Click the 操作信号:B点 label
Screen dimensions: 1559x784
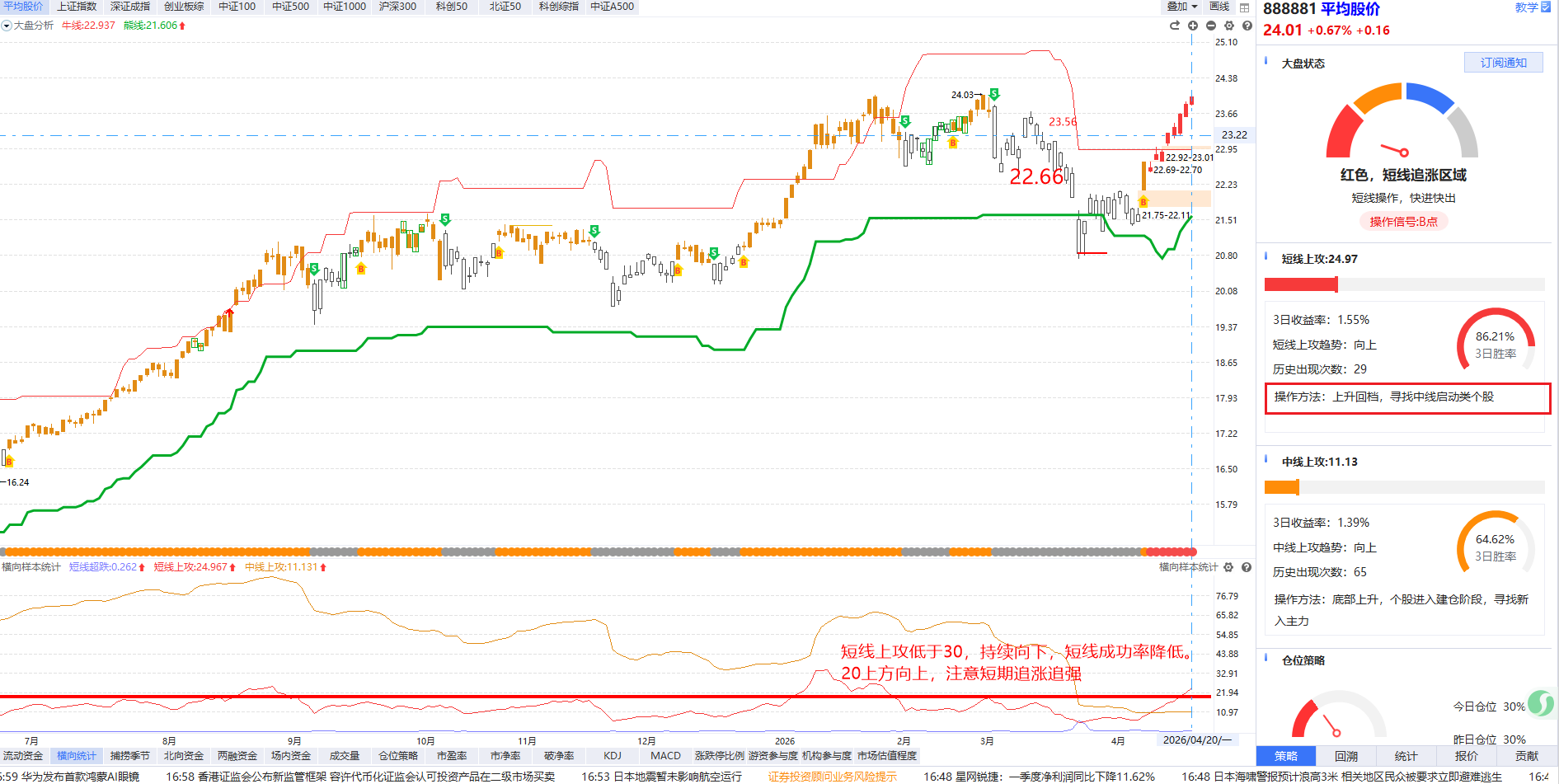click(1403, 222)
